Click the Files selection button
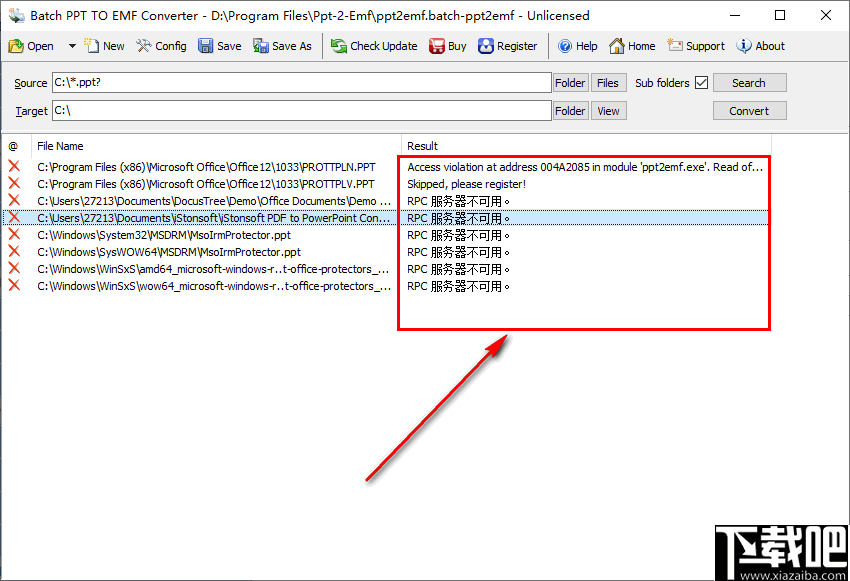Viewport: 850px width, 581px height. 608,82
